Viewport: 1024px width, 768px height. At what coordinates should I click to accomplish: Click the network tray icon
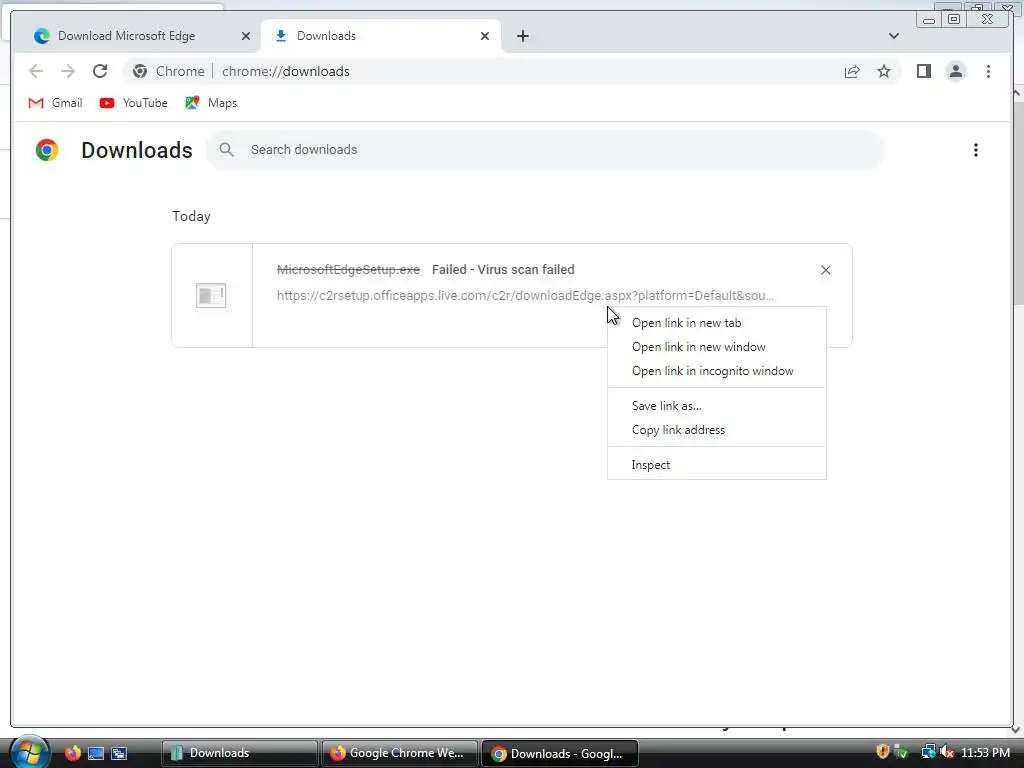tap(928, 752)
